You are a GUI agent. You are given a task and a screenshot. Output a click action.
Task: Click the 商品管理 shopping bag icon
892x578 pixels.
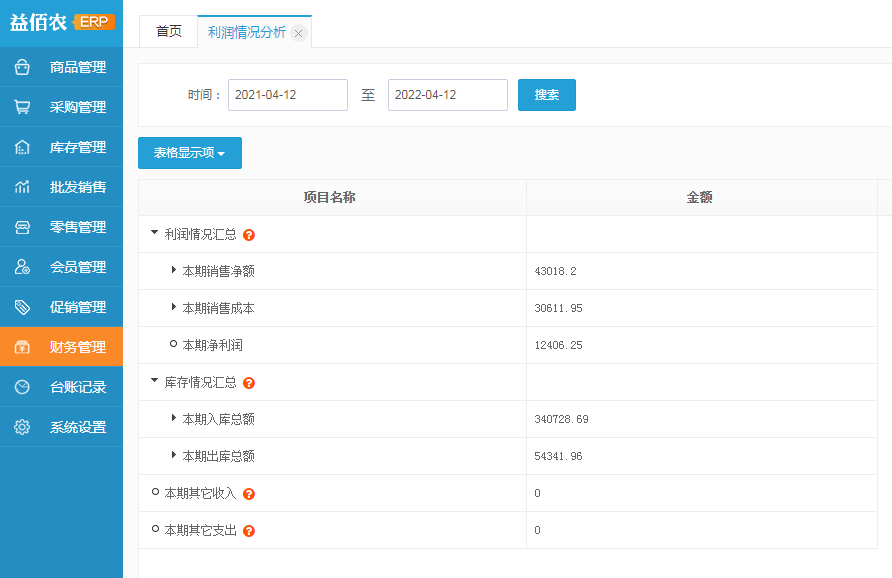[22, 67]
